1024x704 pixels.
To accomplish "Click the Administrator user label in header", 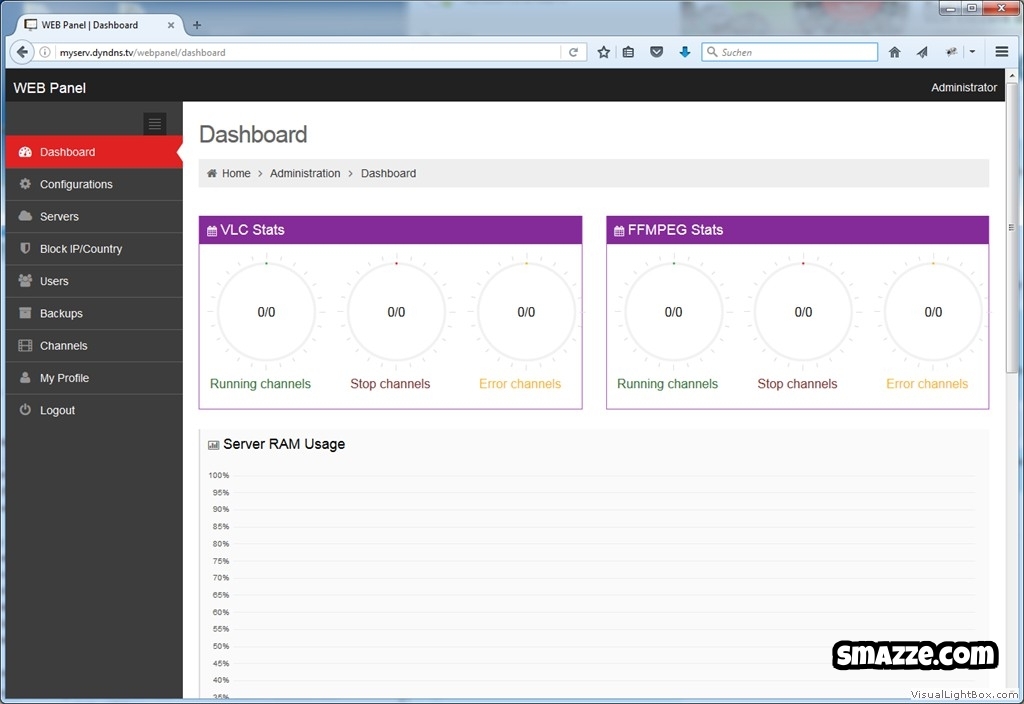I will (x=964, y=88).
